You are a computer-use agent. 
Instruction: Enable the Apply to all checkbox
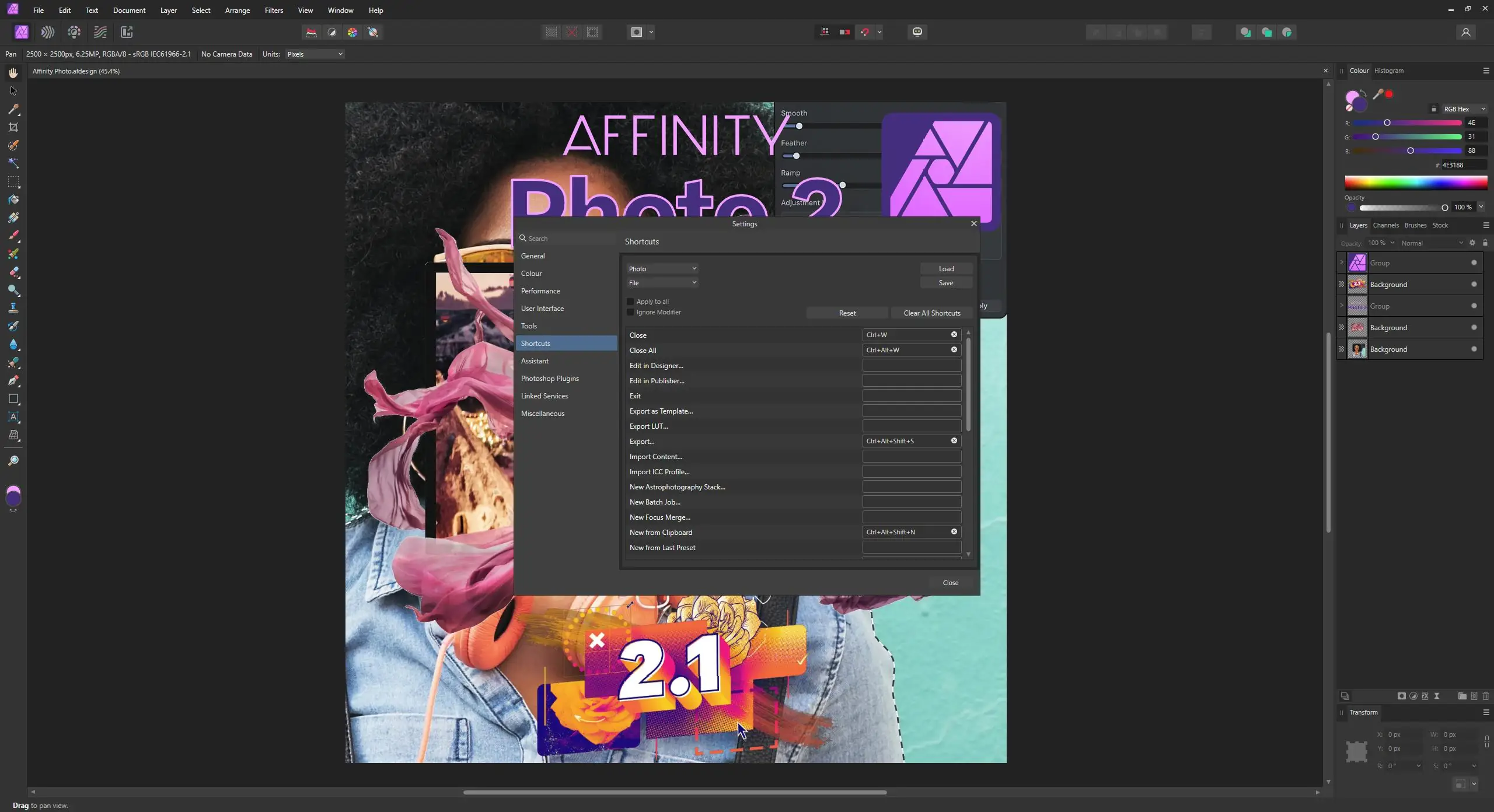point(630,302)
